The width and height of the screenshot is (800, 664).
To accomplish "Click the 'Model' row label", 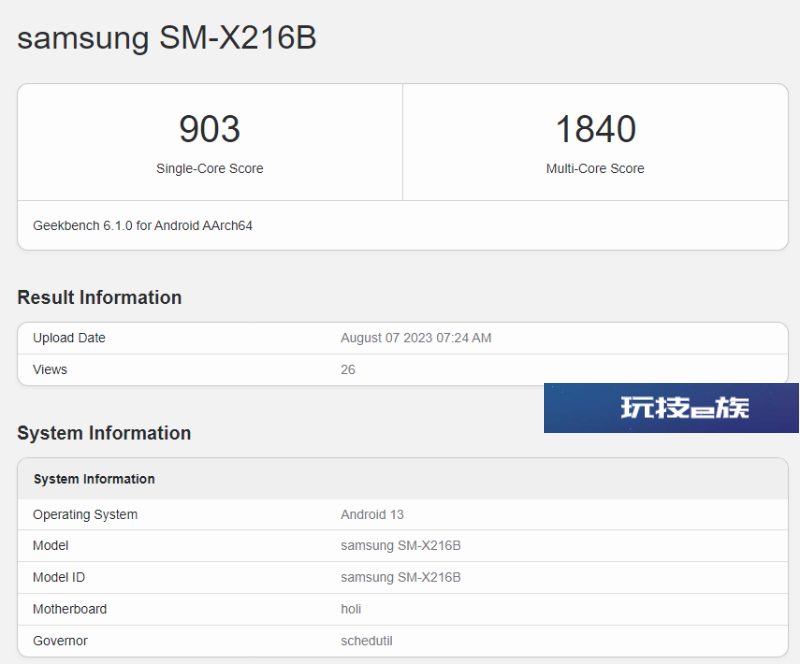I will (51, 546).
